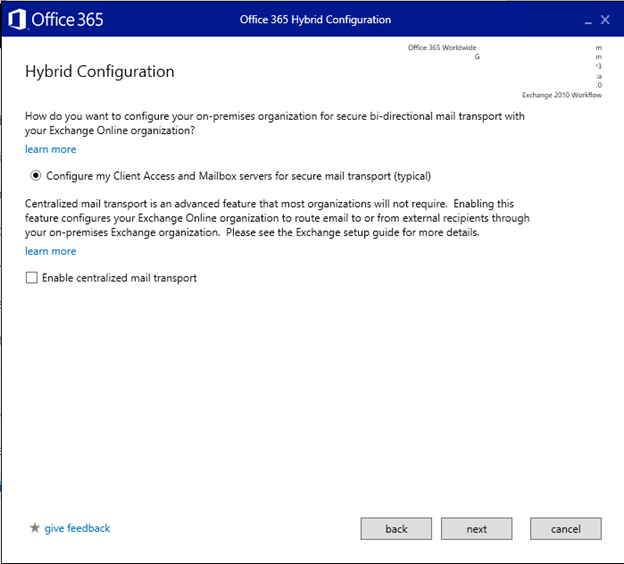Click the Office 365 logo icon

point(17,19)
